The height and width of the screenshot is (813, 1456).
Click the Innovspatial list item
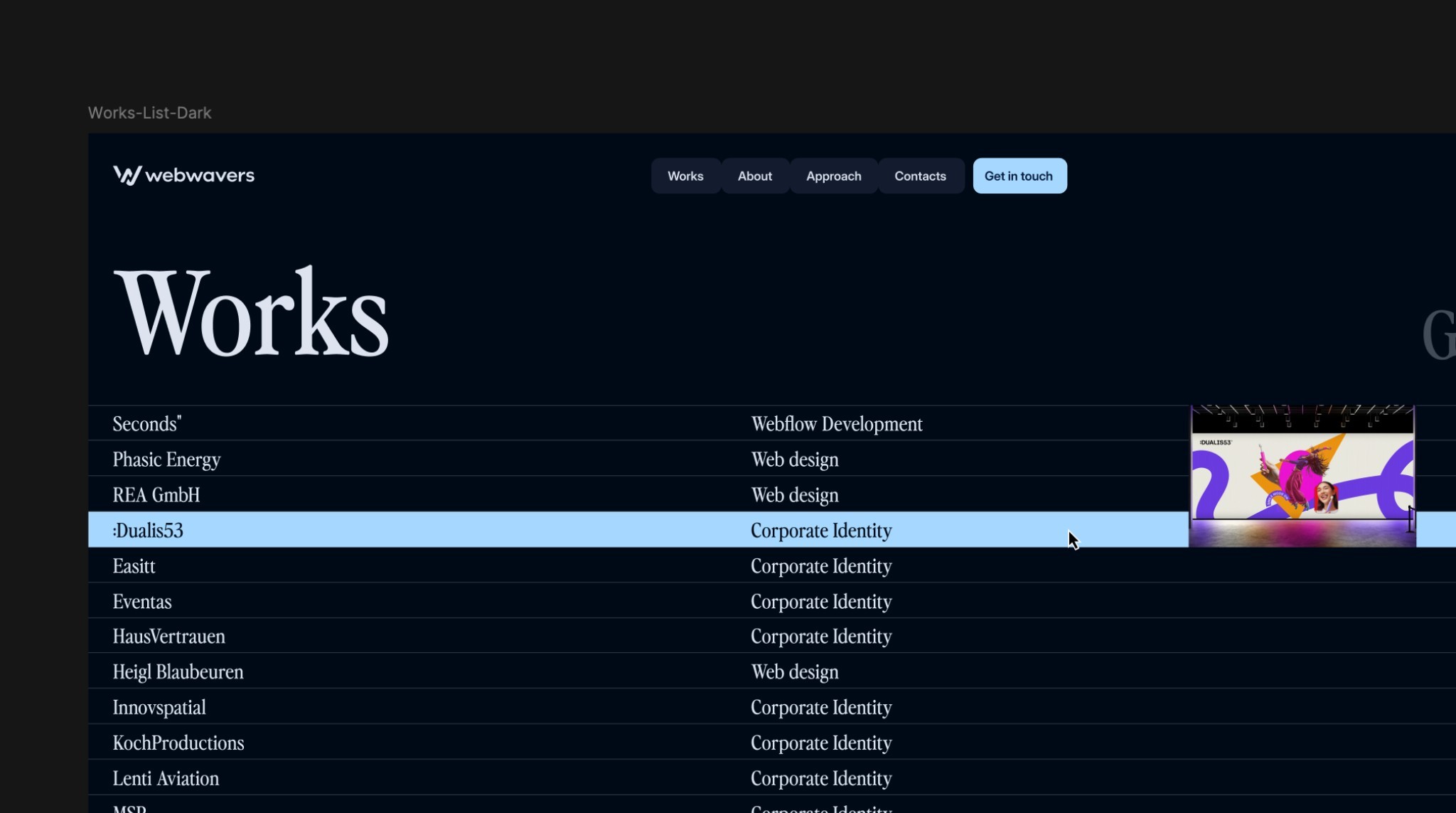pos(159,708)
